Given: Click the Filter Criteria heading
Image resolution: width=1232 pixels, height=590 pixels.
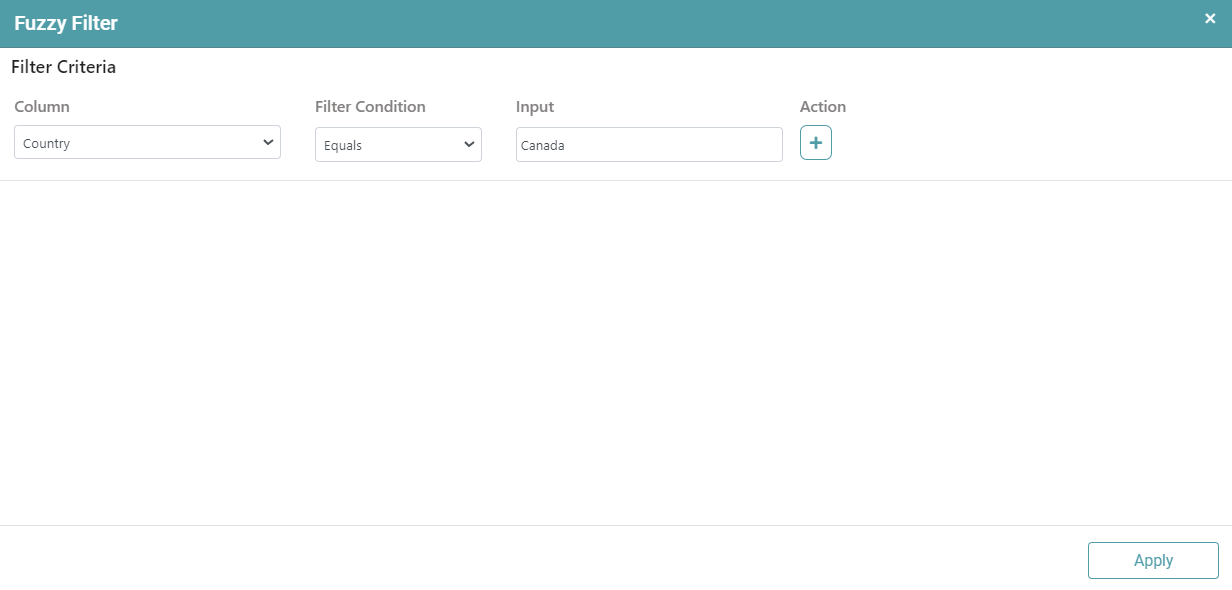Looking at the screenshot, I should [64, 68].
